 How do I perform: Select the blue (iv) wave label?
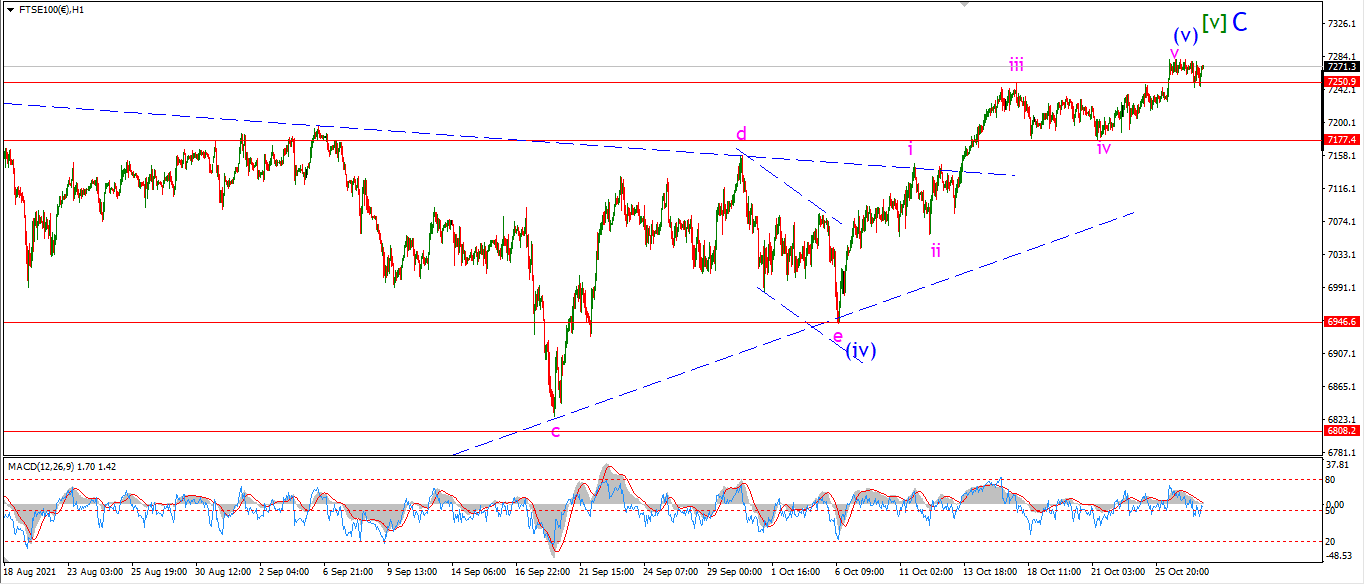tap(861, 350)
